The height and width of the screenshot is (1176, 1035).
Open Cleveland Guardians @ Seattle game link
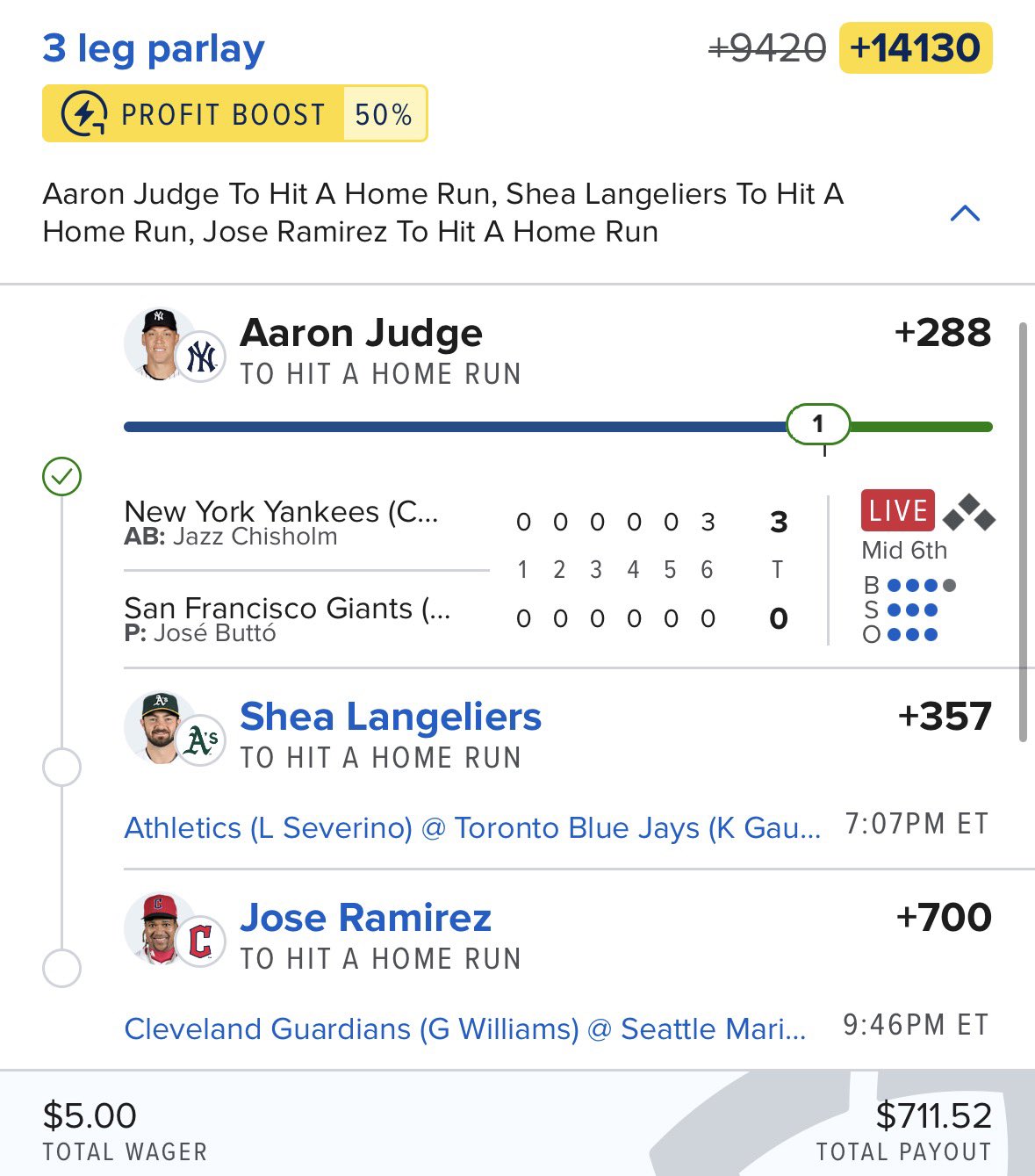click(x=464, y=1029)
